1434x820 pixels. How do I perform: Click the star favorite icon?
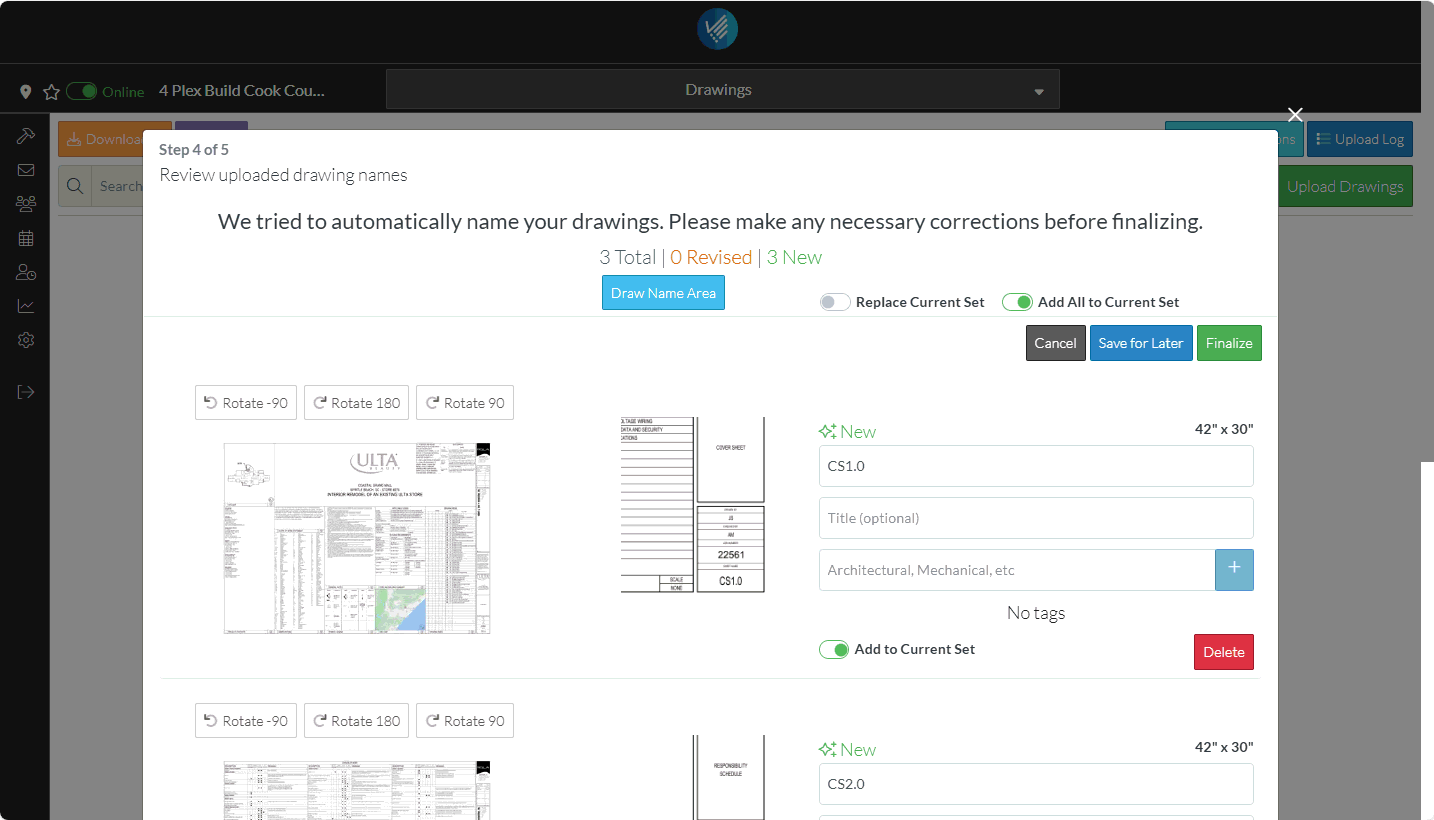click(51, 92)
